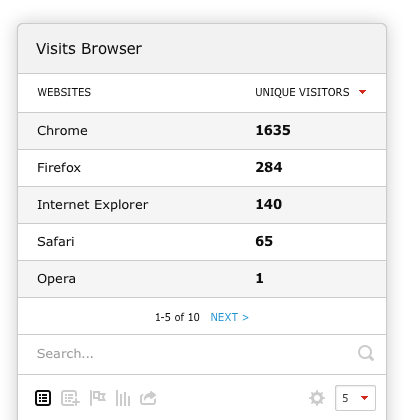Switch to the table with more metrics icon

[x=70, y=398]
